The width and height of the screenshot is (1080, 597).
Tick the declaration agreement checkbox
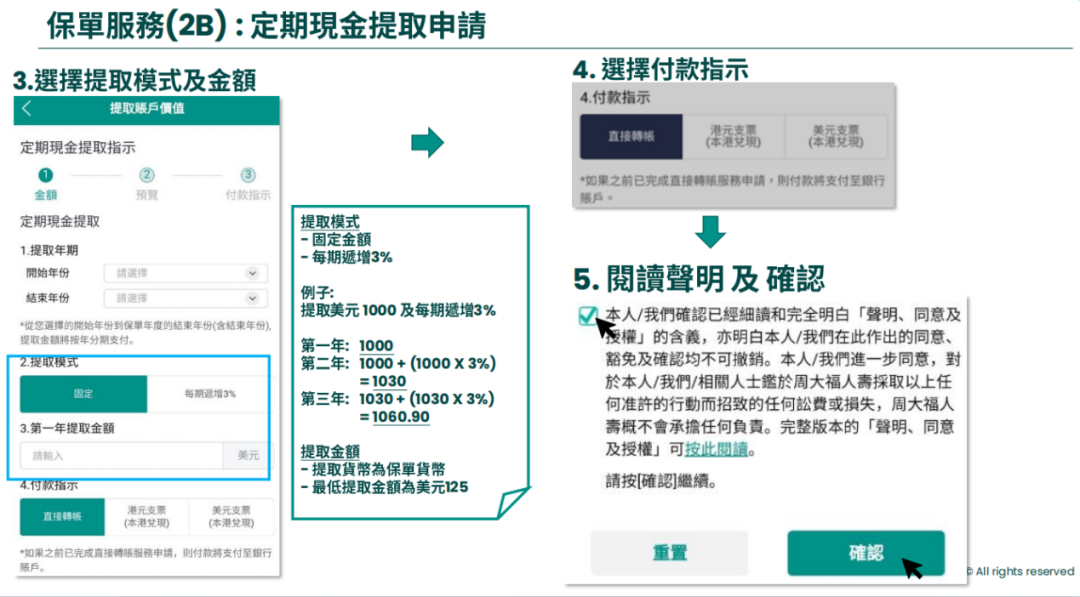587,316
